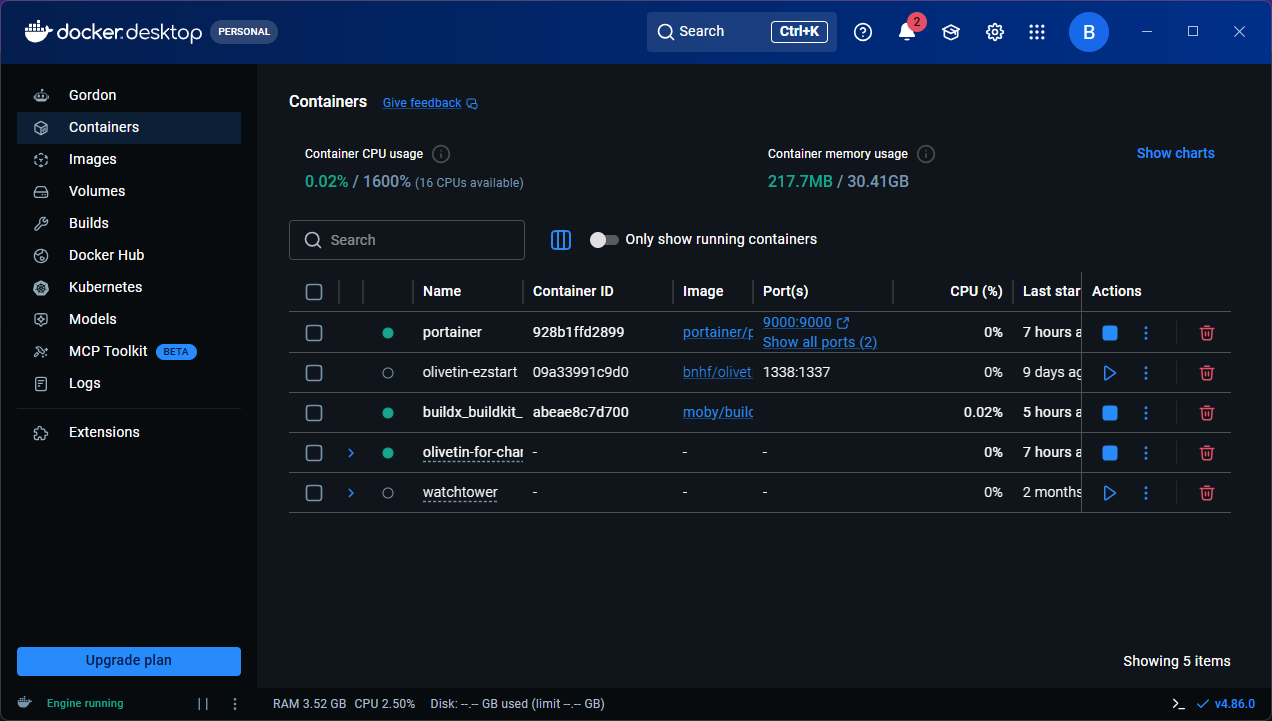The image size is (1272, 721).
Task: Check the buildx_buildkit row checkbox
Action: pyautogui.click(x=314, y=413)
